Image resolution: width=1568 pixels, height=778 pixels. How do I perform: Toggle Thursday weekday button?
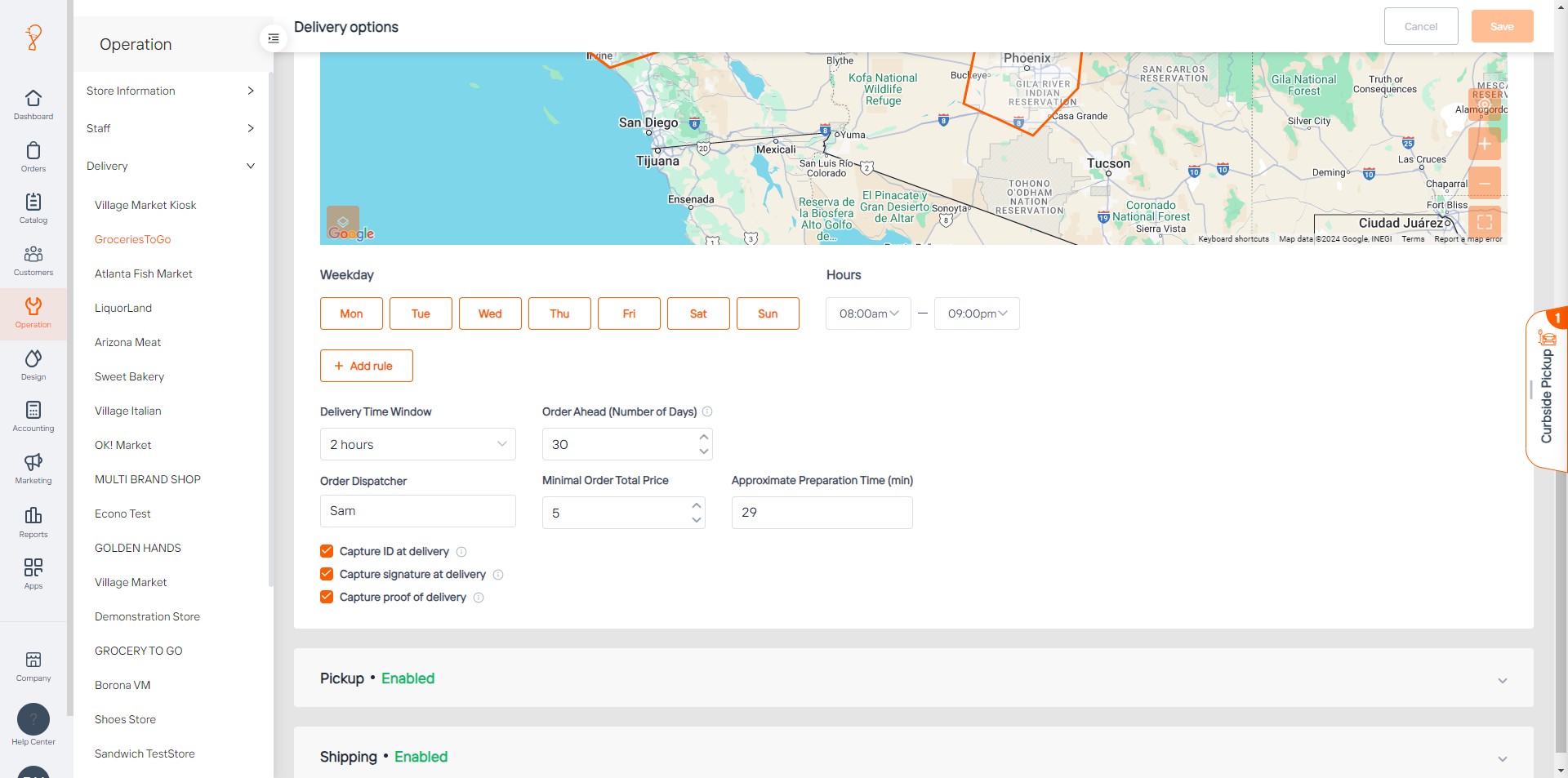[x=559, y=313]
